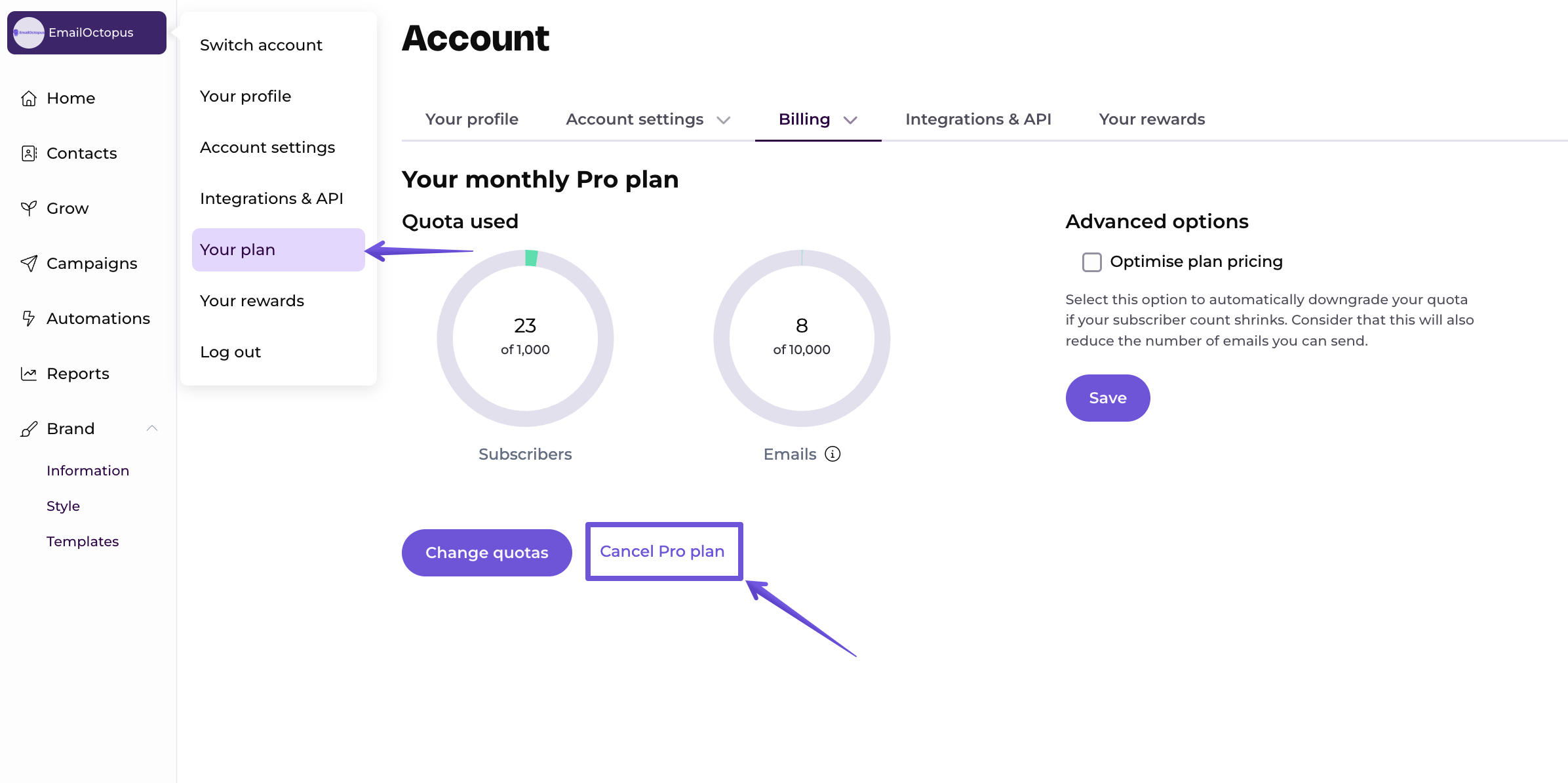This screenshot has height=783, width=1568.
Task: Open the Billing dropdown chevron
Action: [x=850, y=120]
